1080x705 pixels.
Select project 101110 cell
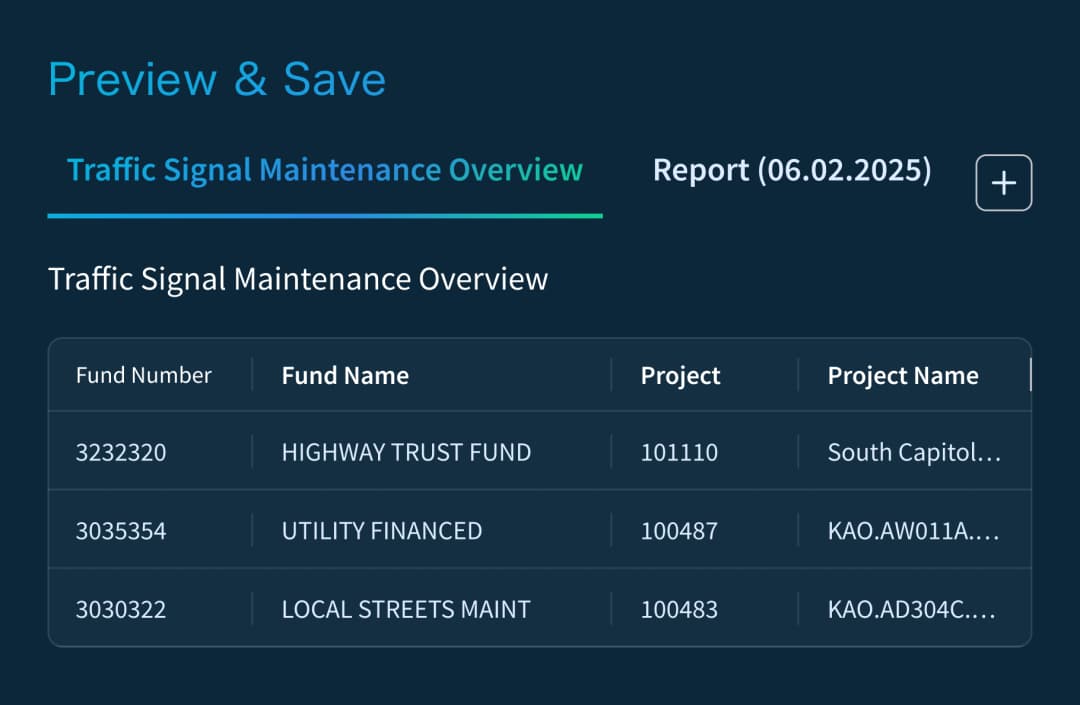(x=679, y=452)
